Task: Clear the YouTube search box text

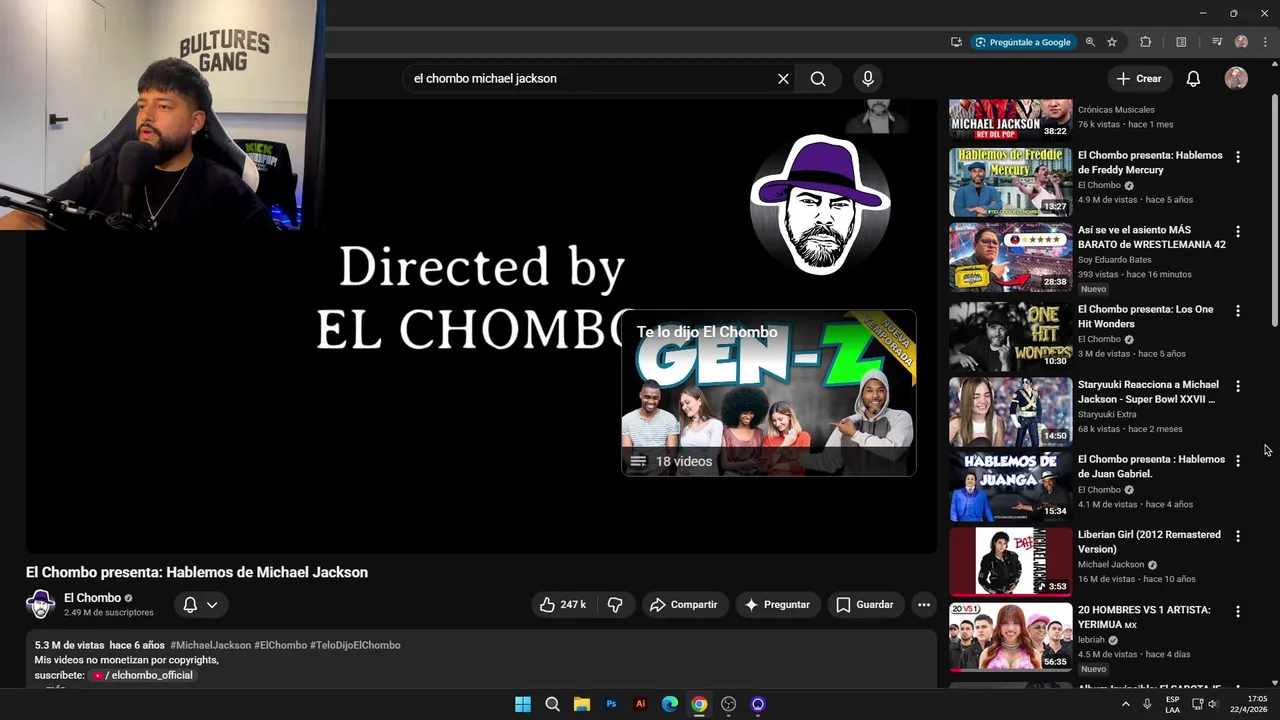Action: pyautogui.click(x=783, y=79)
